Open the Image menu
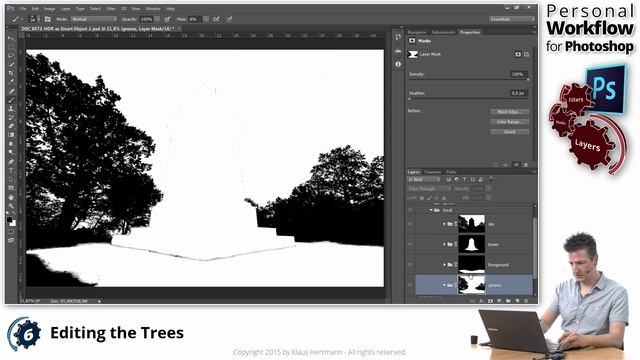Screen dimensions: 640x360 click(49, 9)
